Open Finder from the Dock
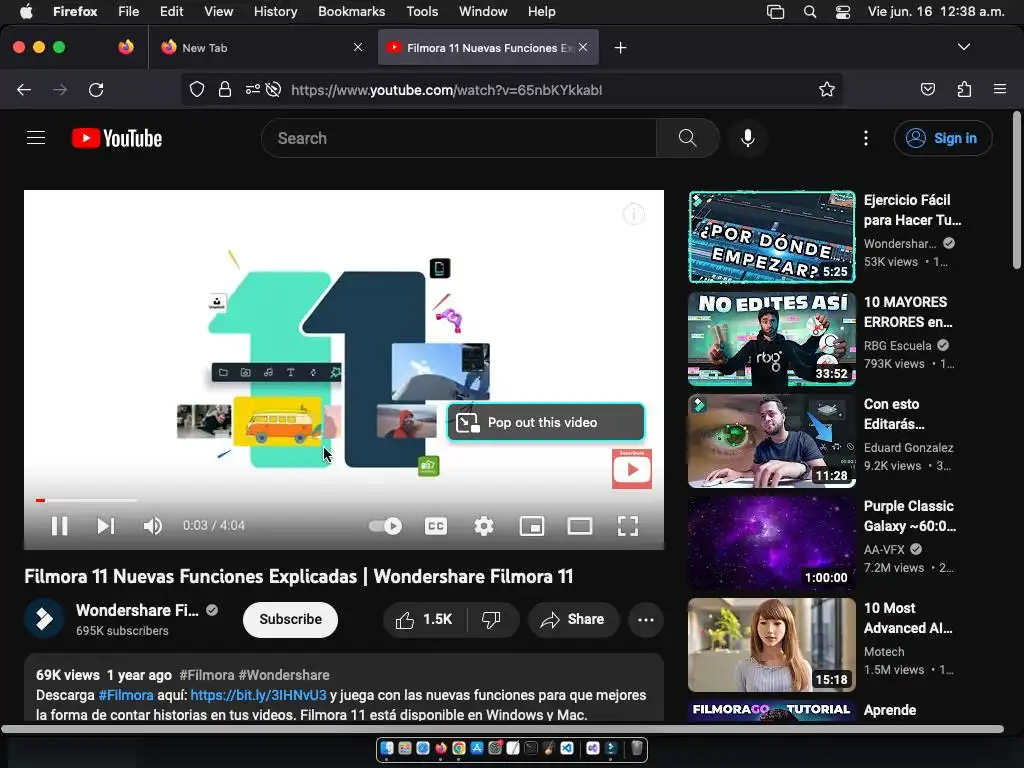Image resolution: width=1024 pixels, height=768 pixels. pyautogui.click(x=387, y=748)
